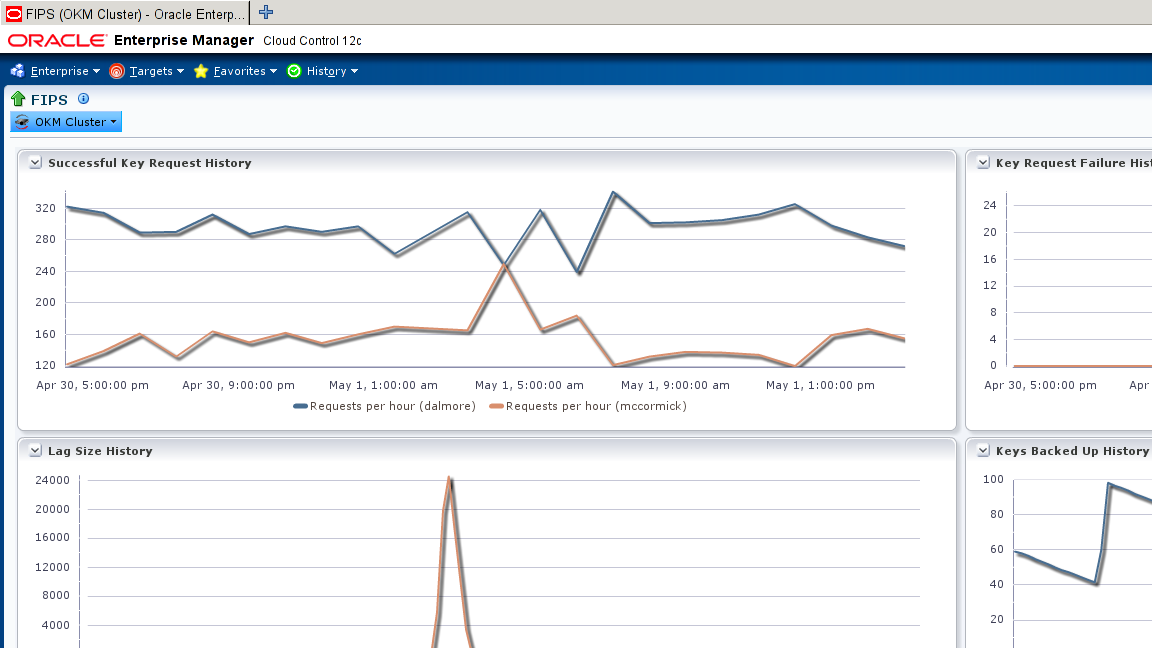Click legend label Requests per hour (mccormick)

[x=597, y=406]
